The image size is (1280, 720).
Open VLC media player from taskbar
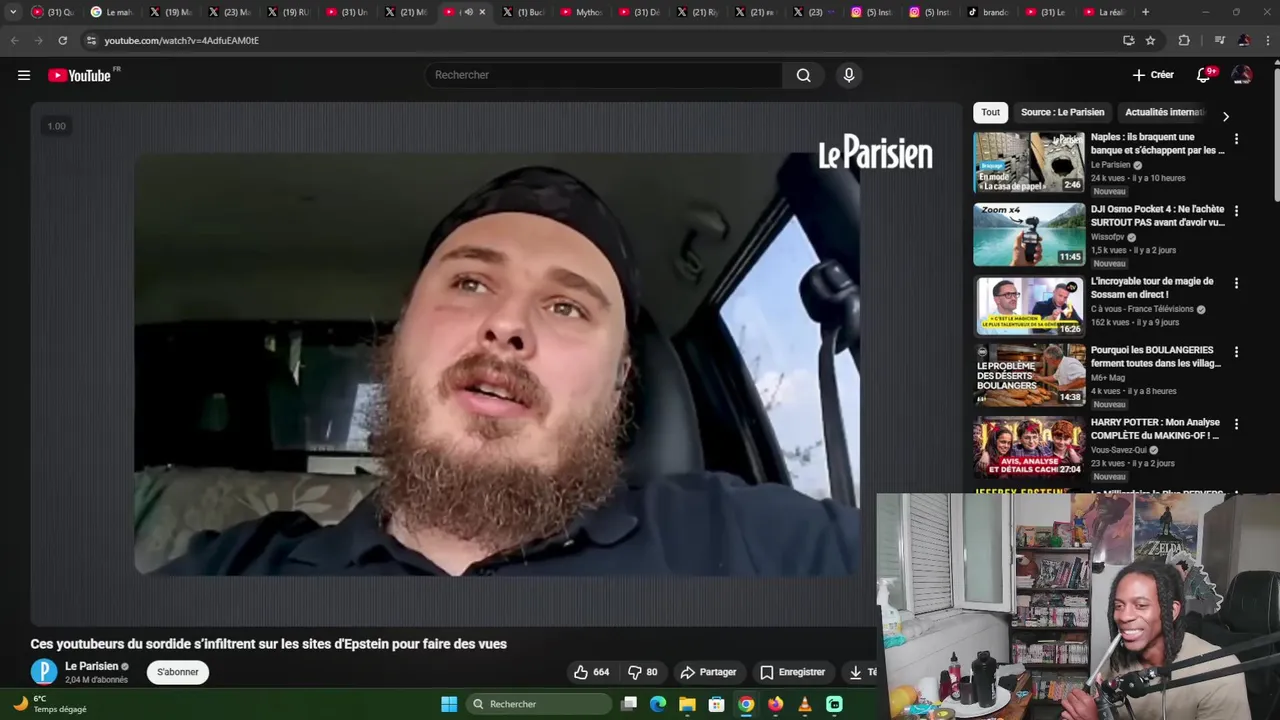coord(805,704)
